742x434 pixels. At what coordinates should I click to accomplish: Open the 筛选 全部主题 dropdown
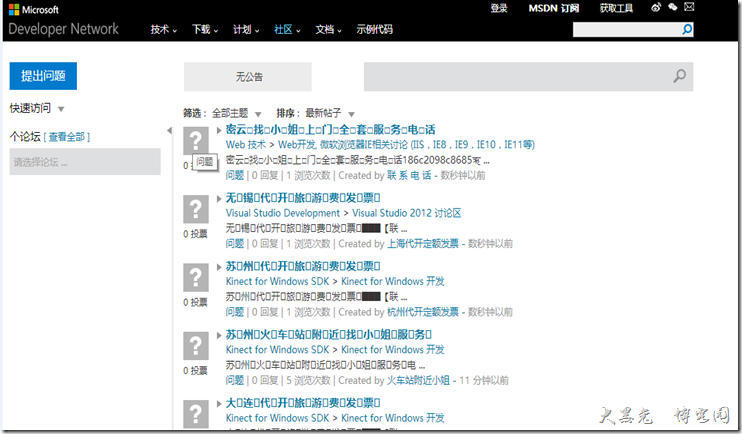(237, 113)
